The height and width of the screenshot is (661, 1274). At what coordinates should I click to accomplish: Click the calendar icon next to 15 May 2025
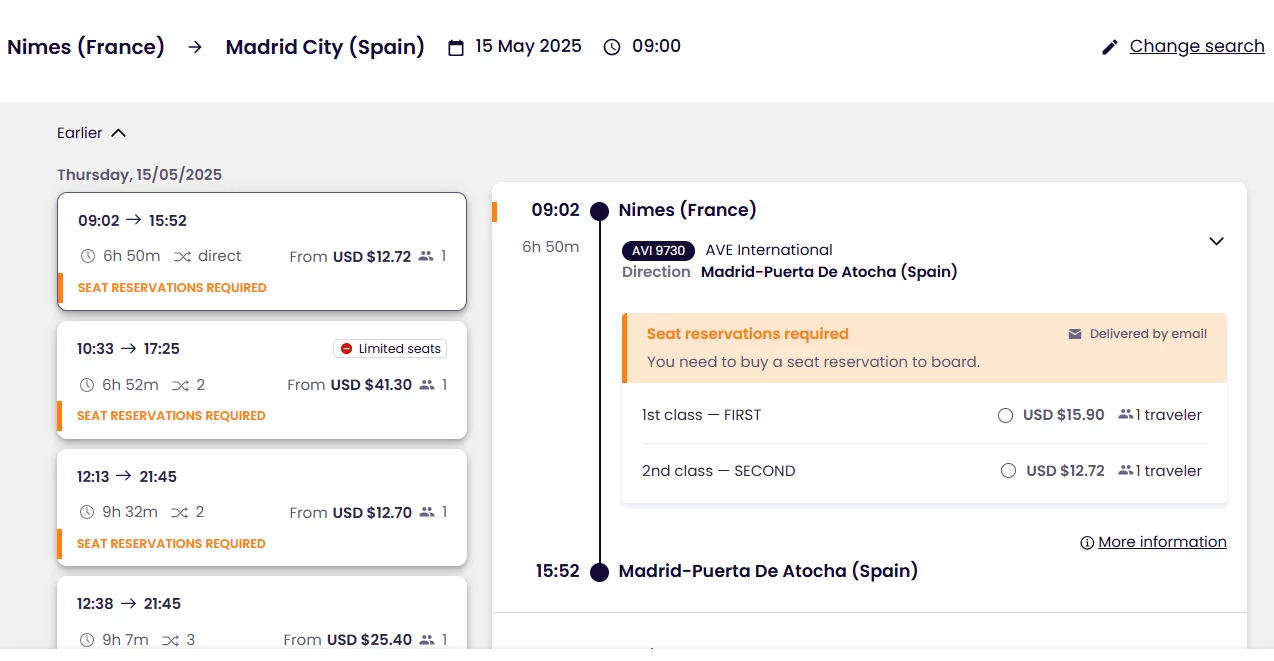coord(456,47)
